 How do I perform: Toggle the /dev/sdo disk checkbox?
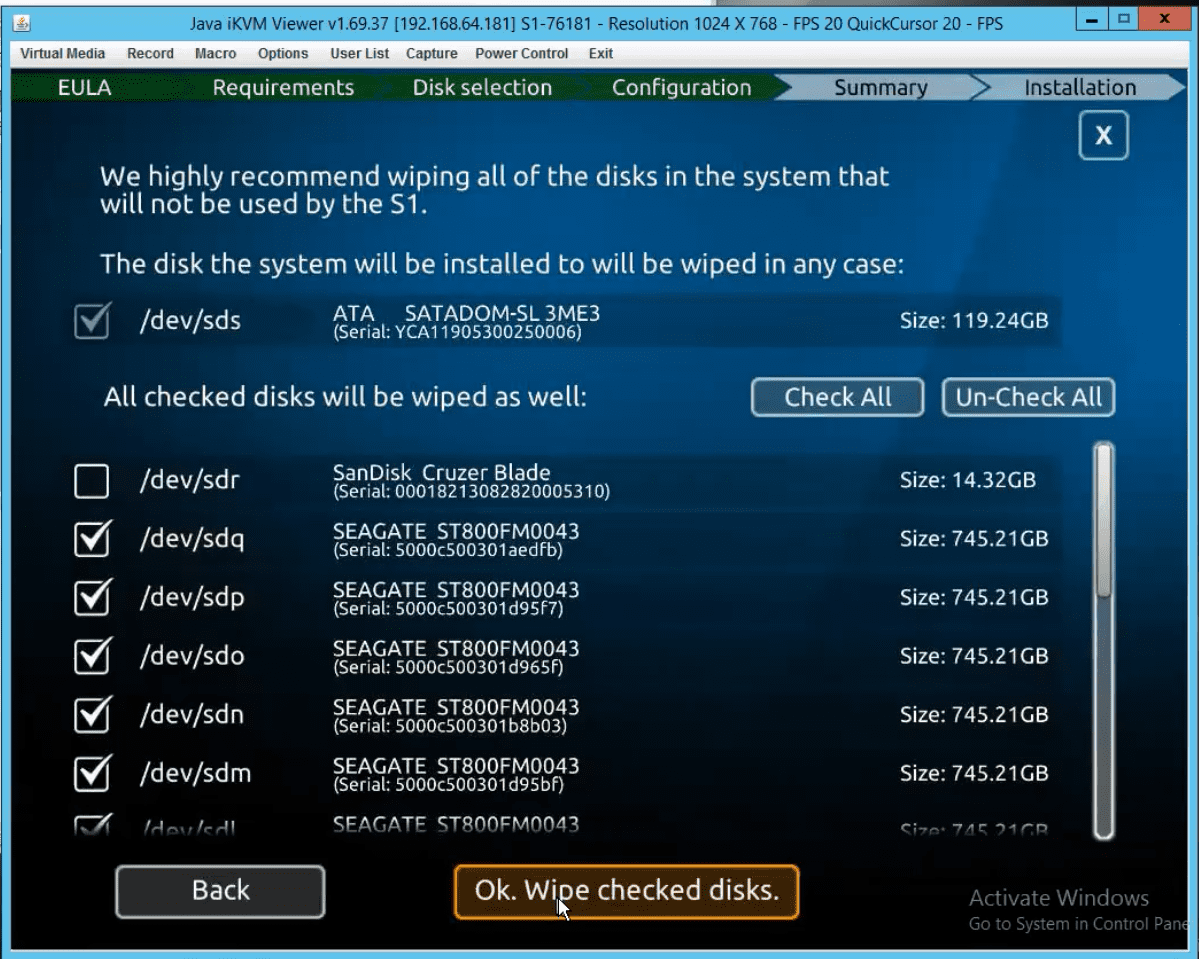click(92, 656)
